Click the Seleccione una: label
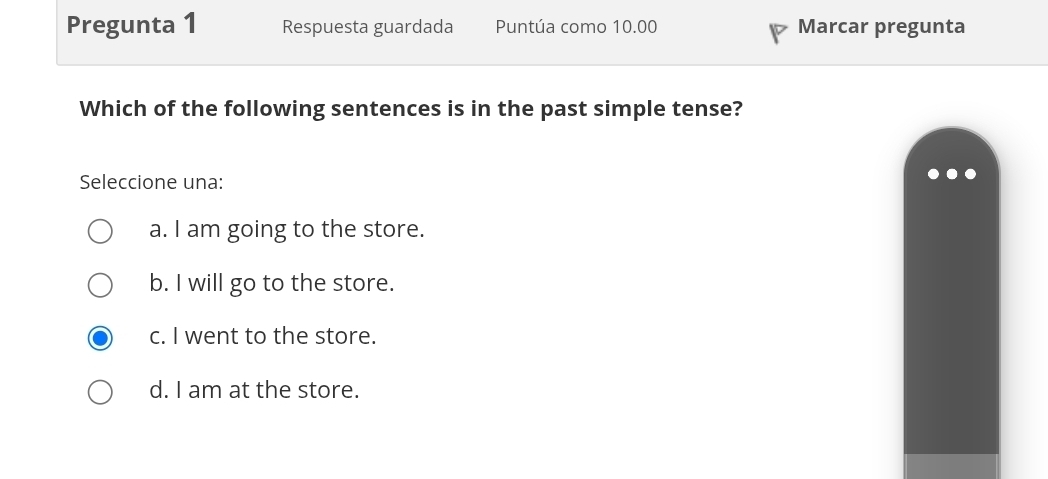The width and height of the screenshot is (1048, 479). (151, 183)
